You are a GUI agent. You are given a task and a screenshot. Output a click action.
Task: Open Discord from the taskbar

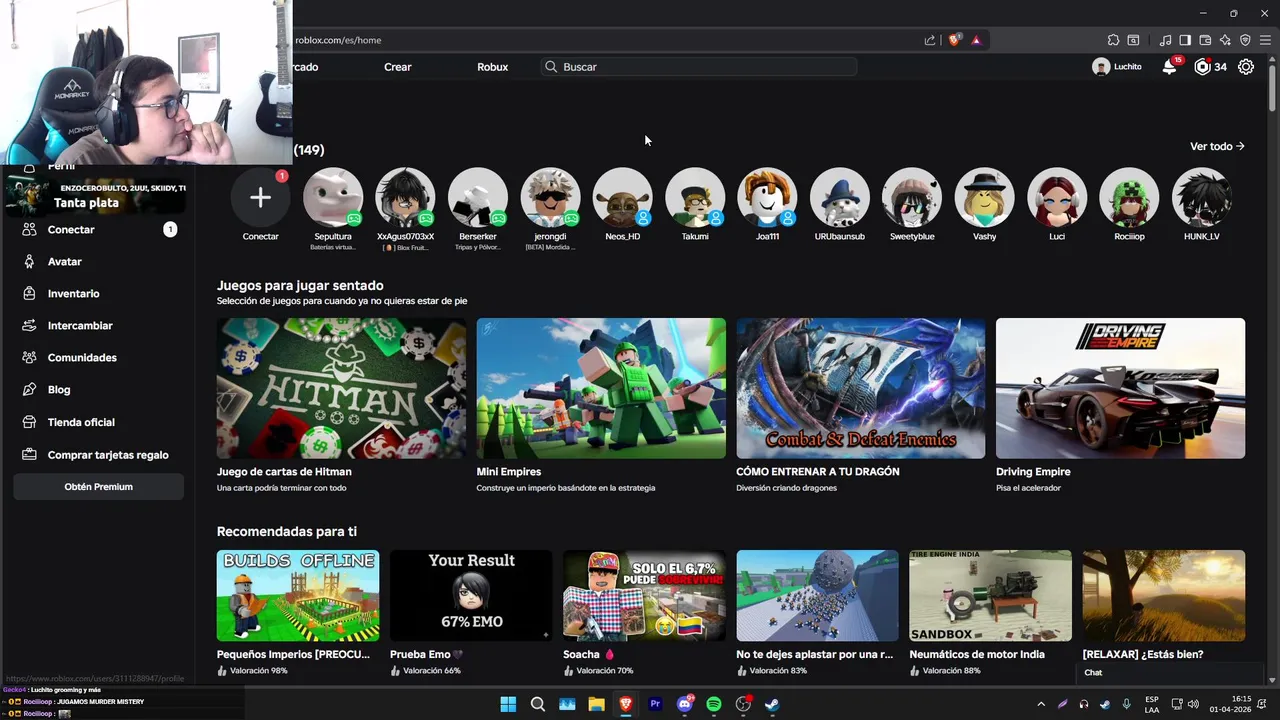point(685,704)
